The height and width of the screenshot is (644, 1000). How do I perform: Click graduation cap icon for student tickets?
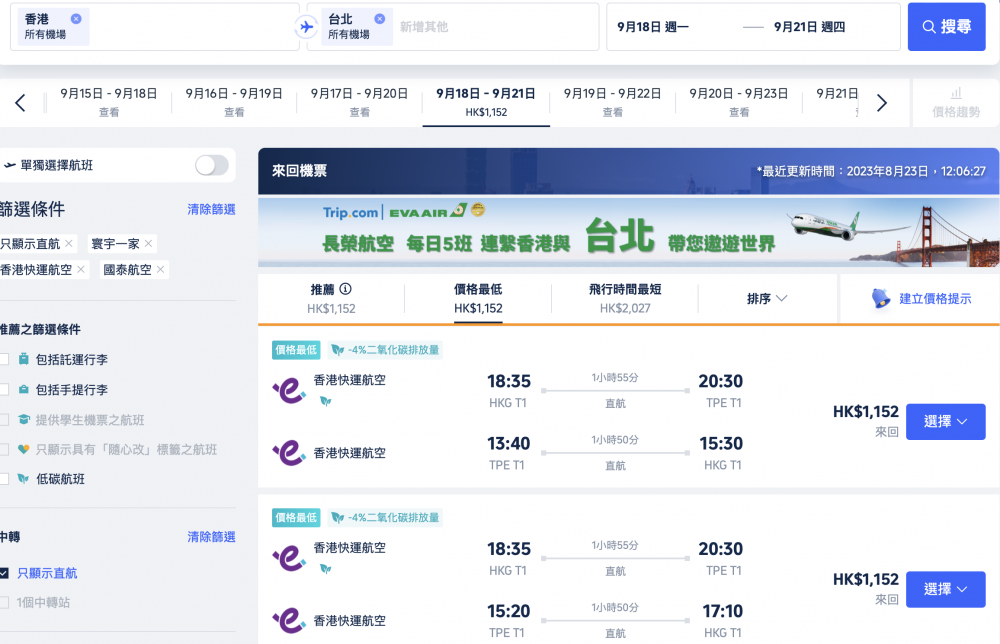(x=24, y=420)
